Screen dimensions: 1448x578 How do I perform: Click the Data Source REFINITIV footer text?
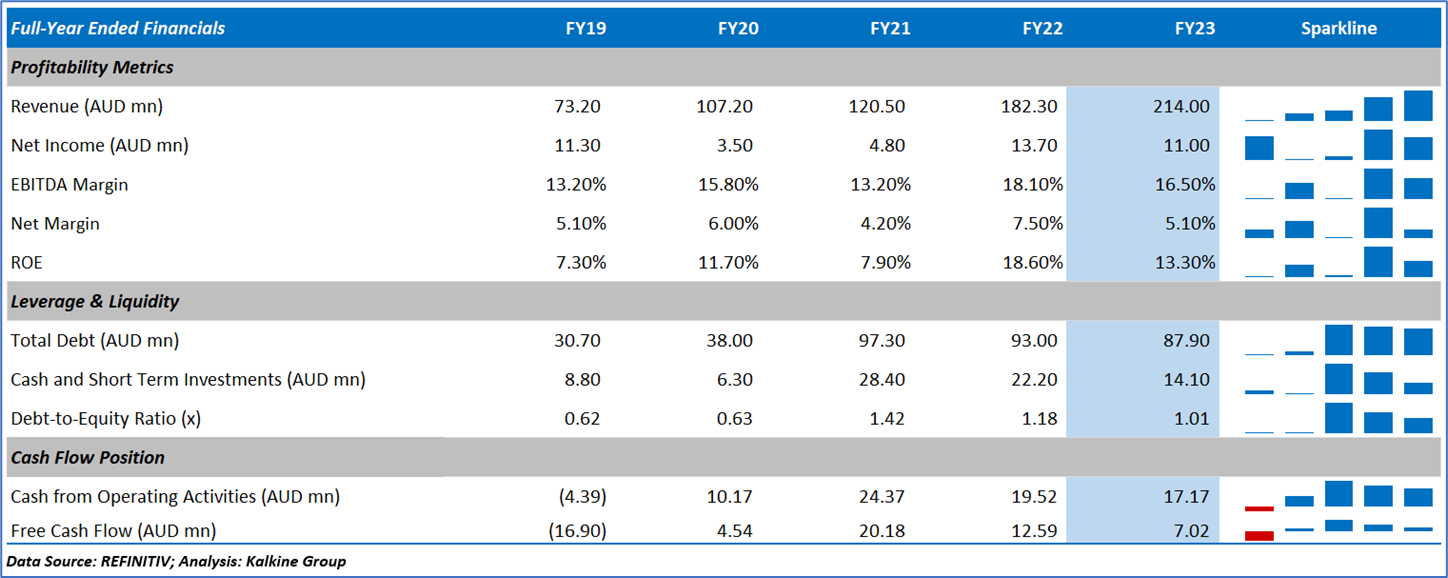point(176,561)
